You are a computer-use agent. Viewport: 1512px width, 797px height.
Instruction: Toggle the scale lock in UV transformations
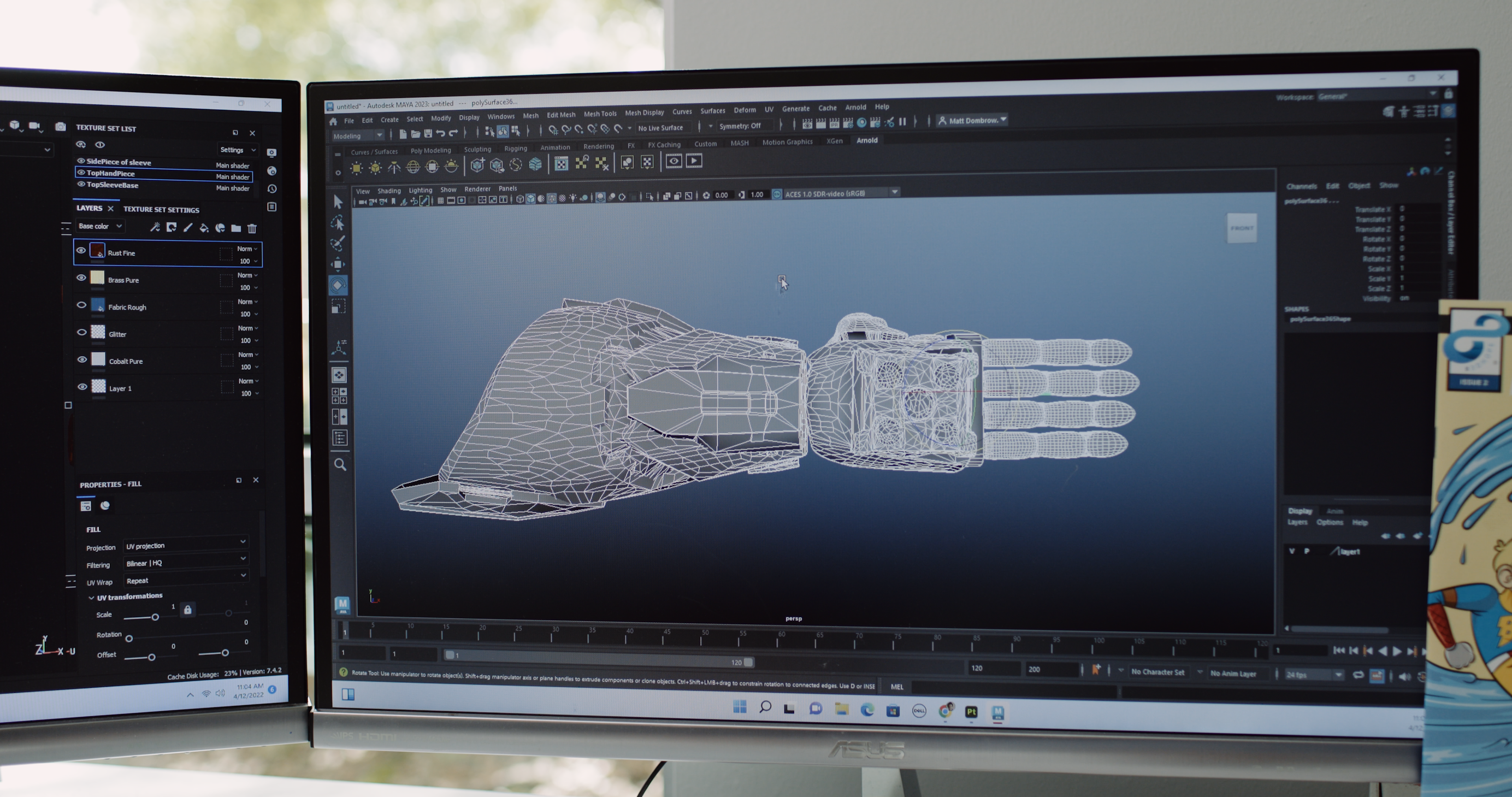tap(188, 610)
